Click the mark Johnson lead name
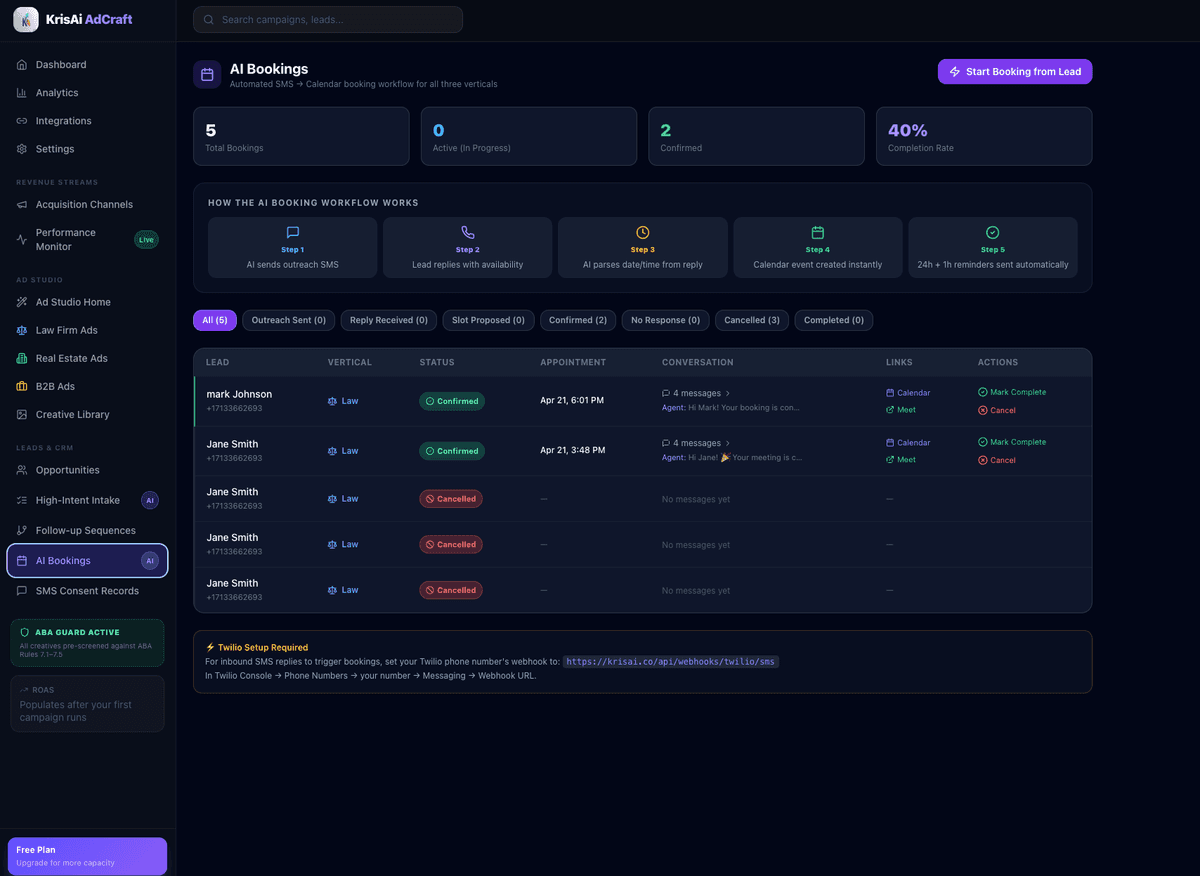 coord(239,394)
